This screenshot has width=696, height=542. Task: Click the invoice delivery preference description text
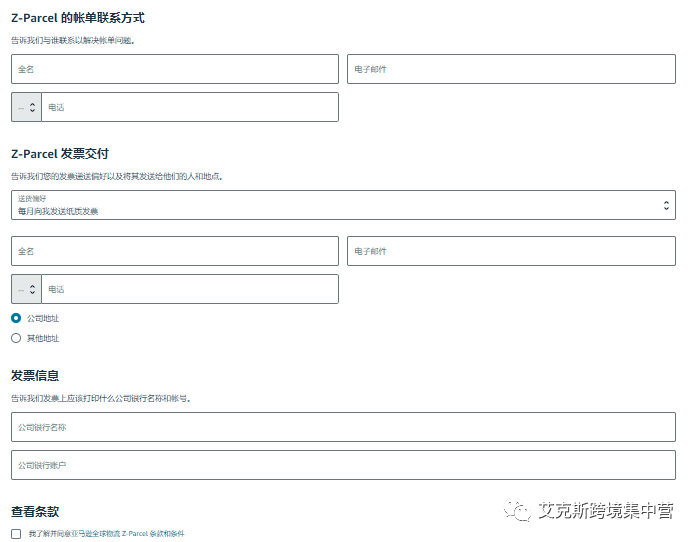[117, 177]
